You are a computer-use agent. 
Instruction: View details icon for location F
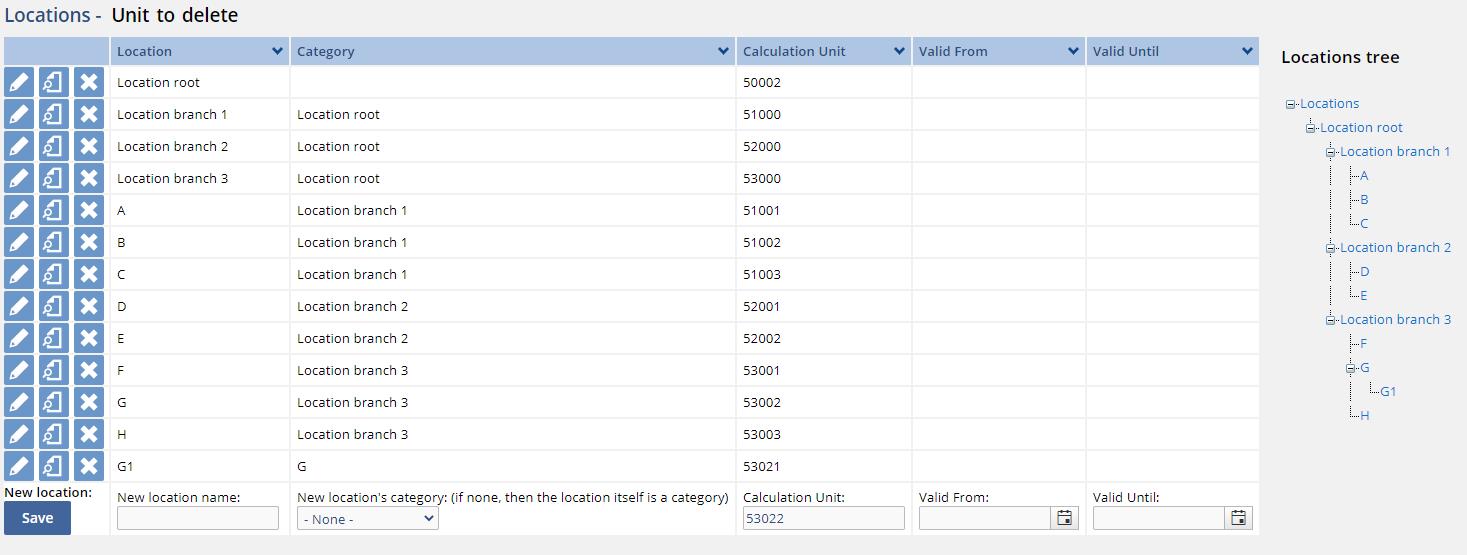pos(54,371)
